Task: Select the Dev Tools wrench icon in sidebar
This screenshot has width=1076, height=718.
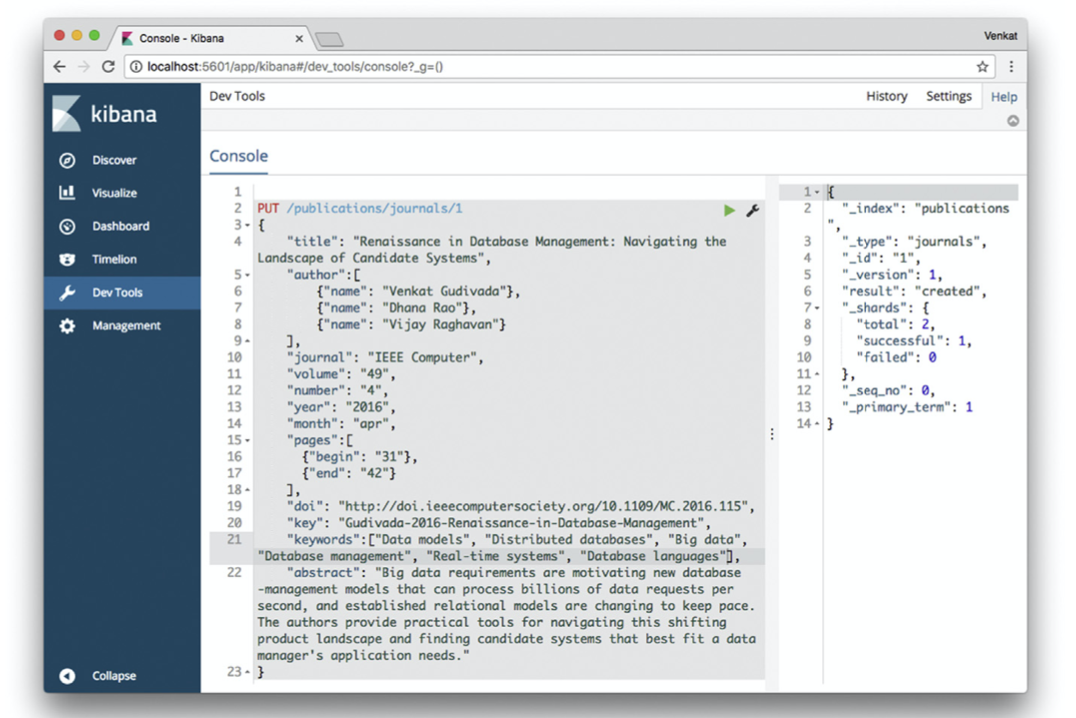Action: click(x=67, y=292)
